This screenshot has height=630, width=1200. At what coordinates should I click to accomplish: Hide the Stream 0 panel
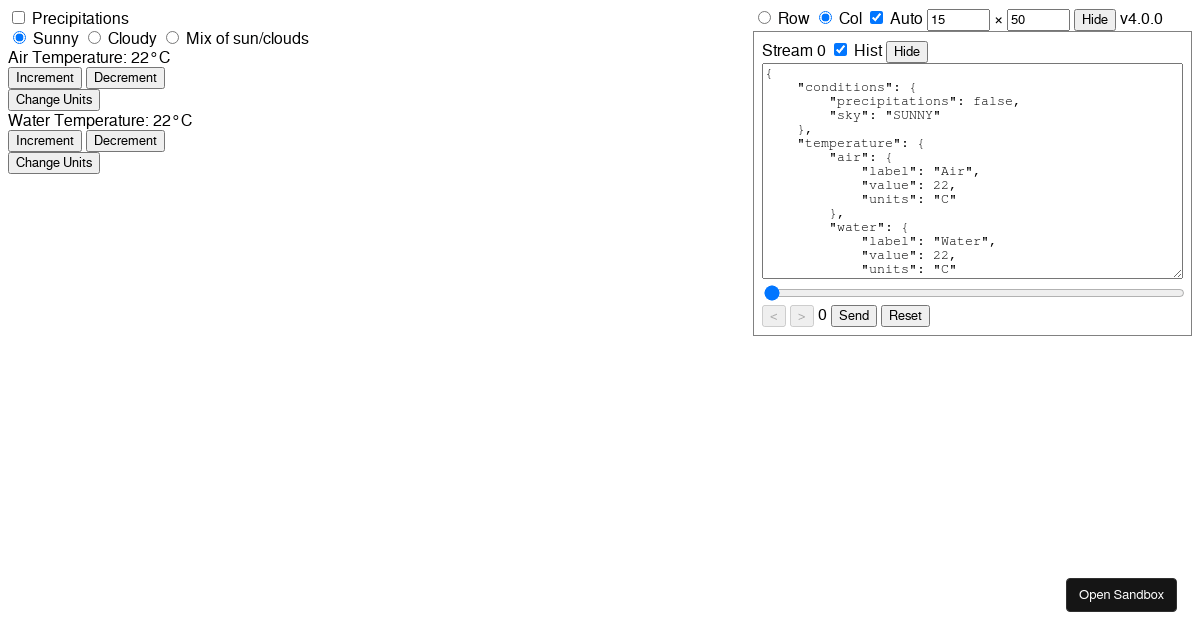(906, 51)
